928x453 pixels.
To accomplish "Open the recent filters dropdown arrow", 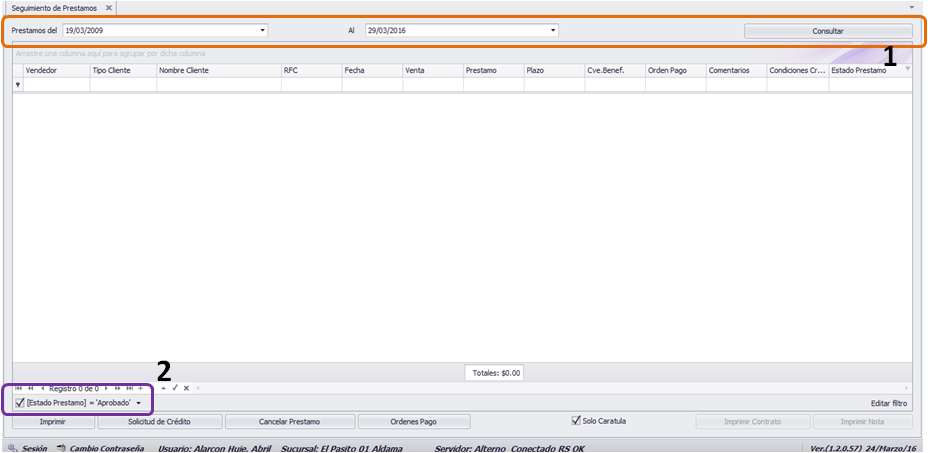I will coord(138,403).
